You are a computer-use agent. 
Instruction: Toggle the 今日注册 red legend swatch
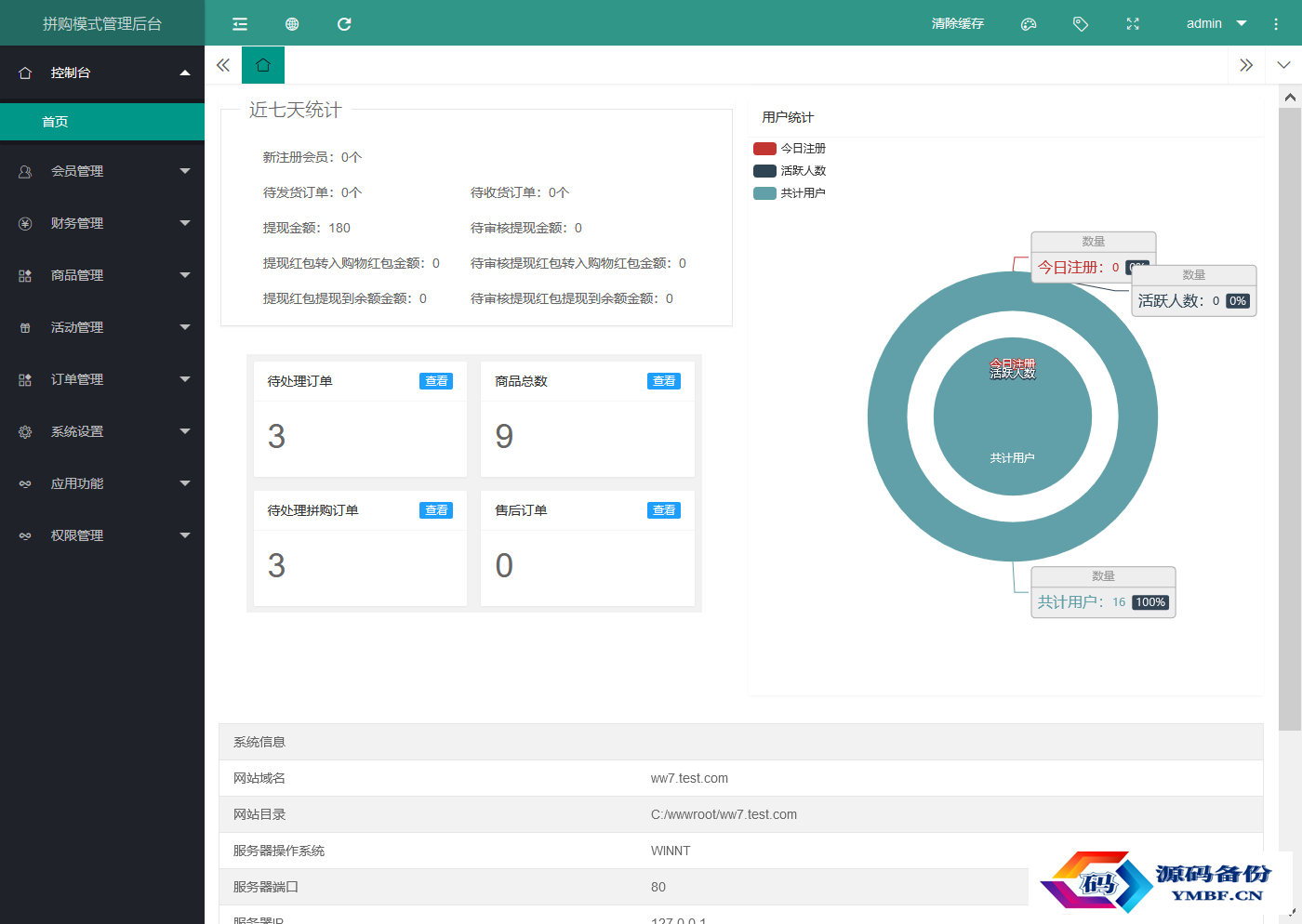pyautogui.click(x=764, y=149)
